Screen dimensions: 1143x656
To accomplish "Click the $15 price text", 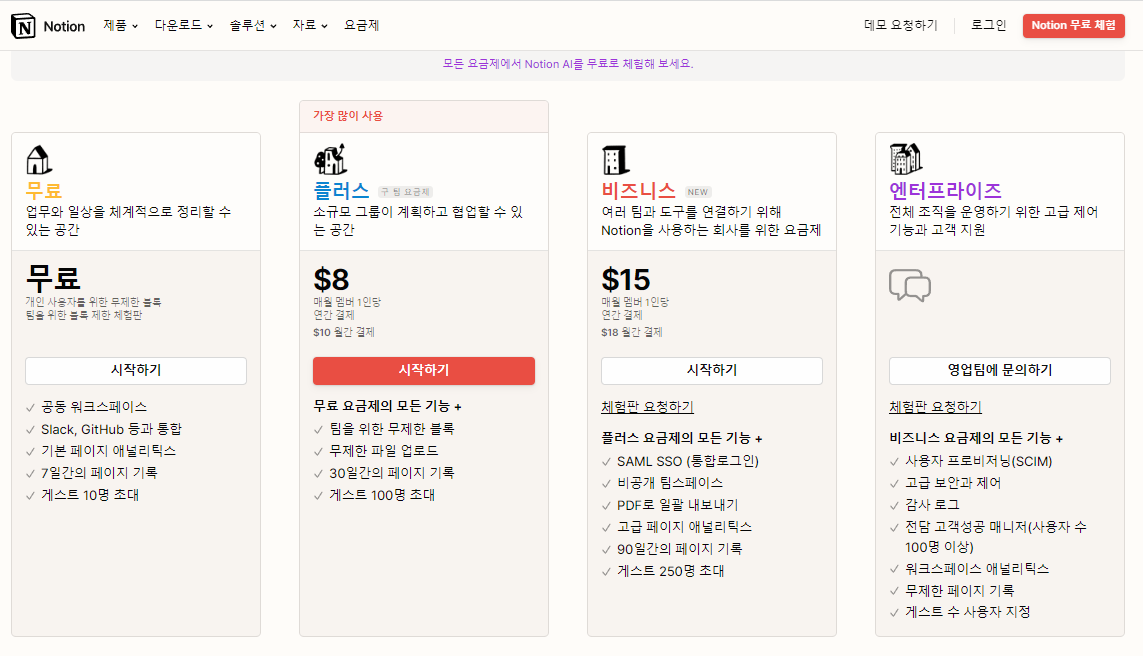I will [625, 280].
